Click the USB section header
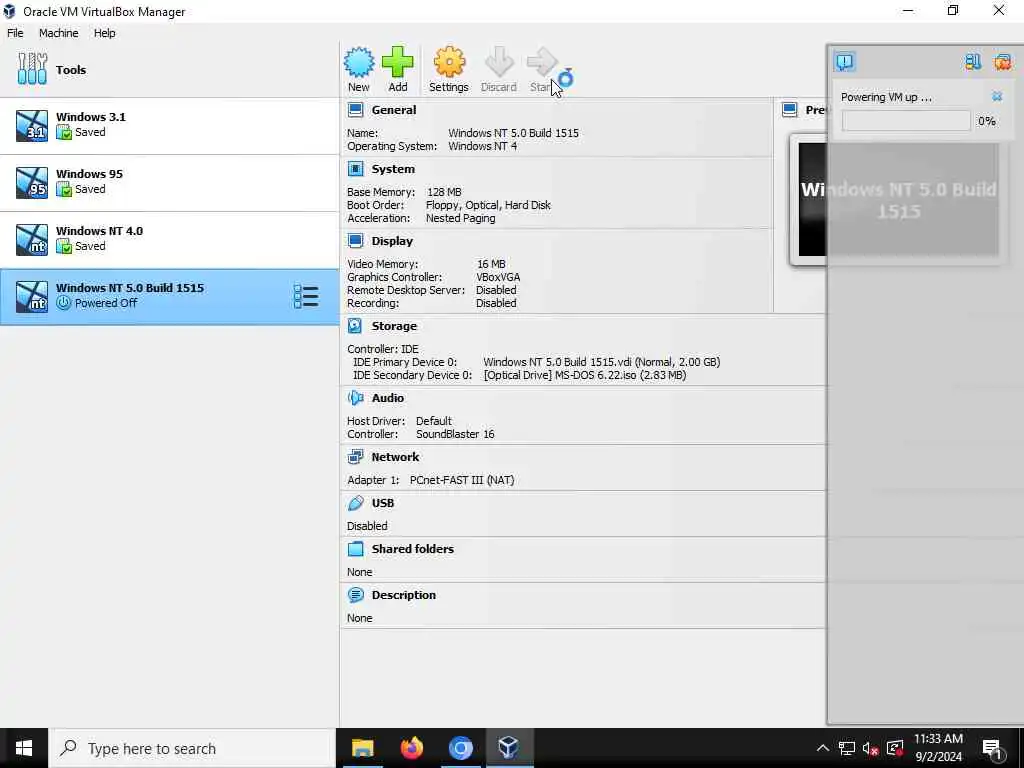 pos(383,503)
